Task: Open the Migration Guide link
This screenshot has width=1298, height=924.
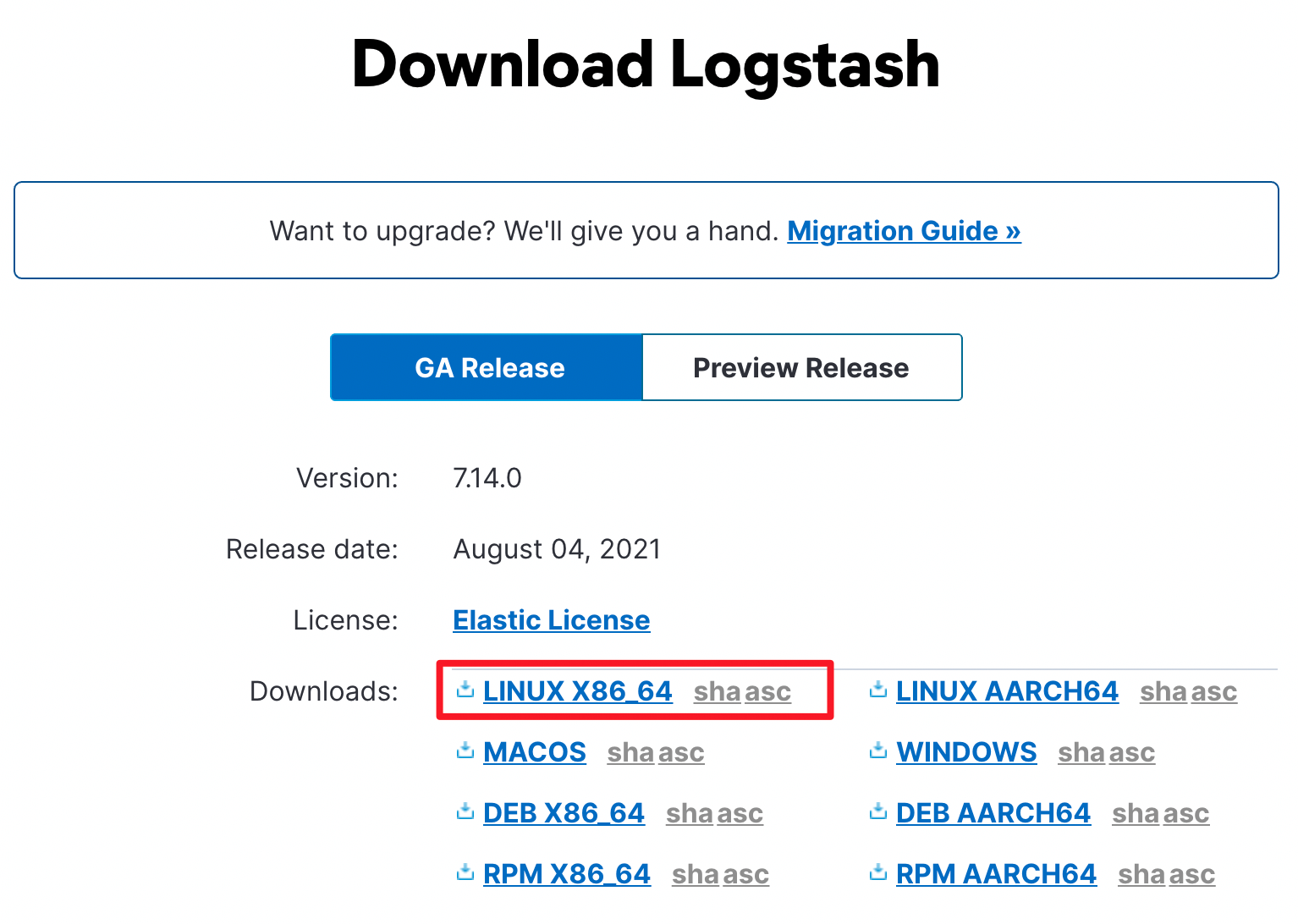Action: pyautogui.click(x=904, y=230)
